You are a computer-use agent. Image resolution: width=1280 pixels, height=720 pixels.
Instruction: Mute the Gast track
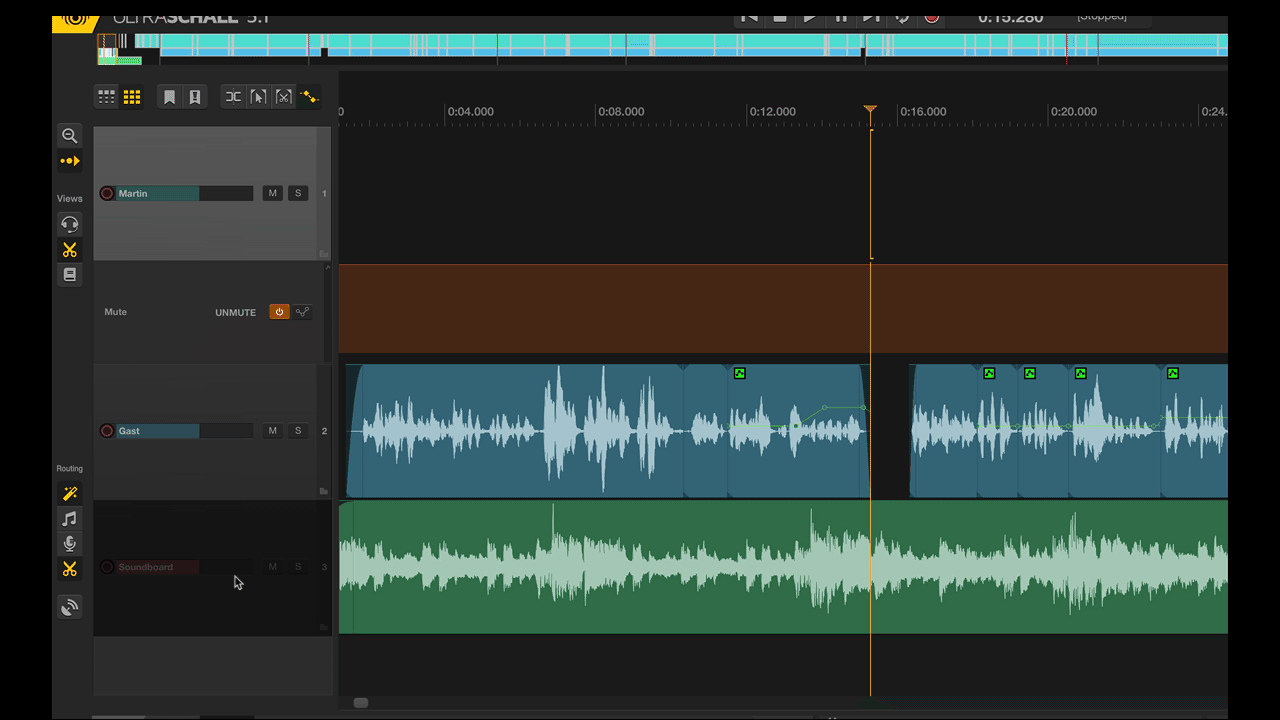click(x=272, y=431)
